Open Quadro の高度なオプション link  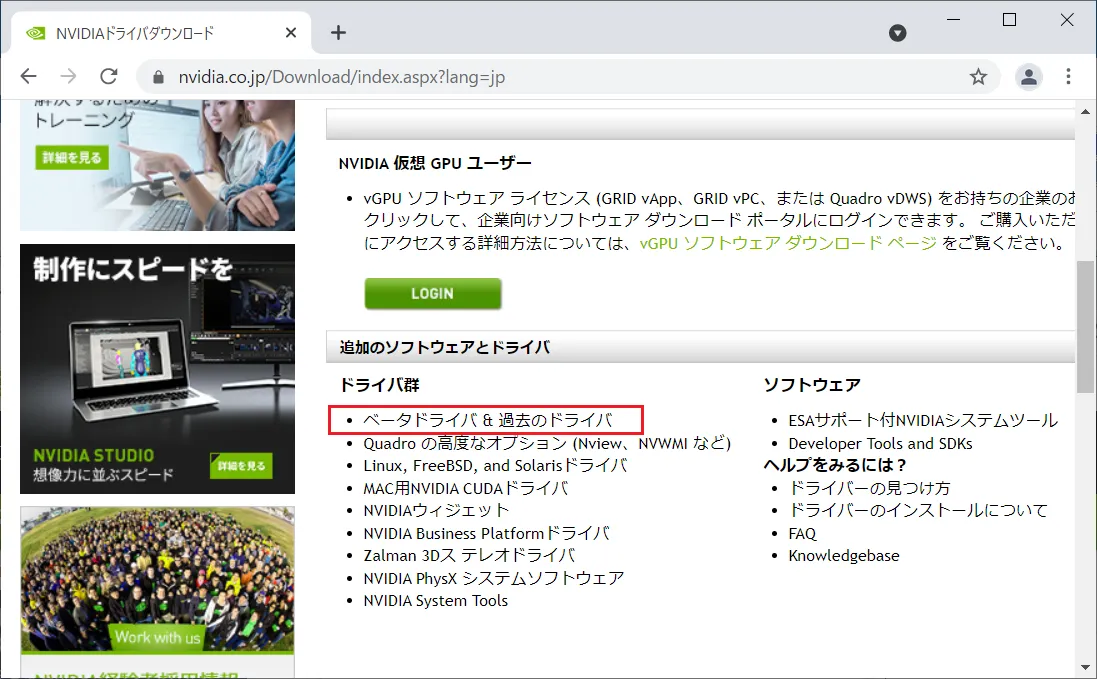pyautogui.click(x=546, y=443)
